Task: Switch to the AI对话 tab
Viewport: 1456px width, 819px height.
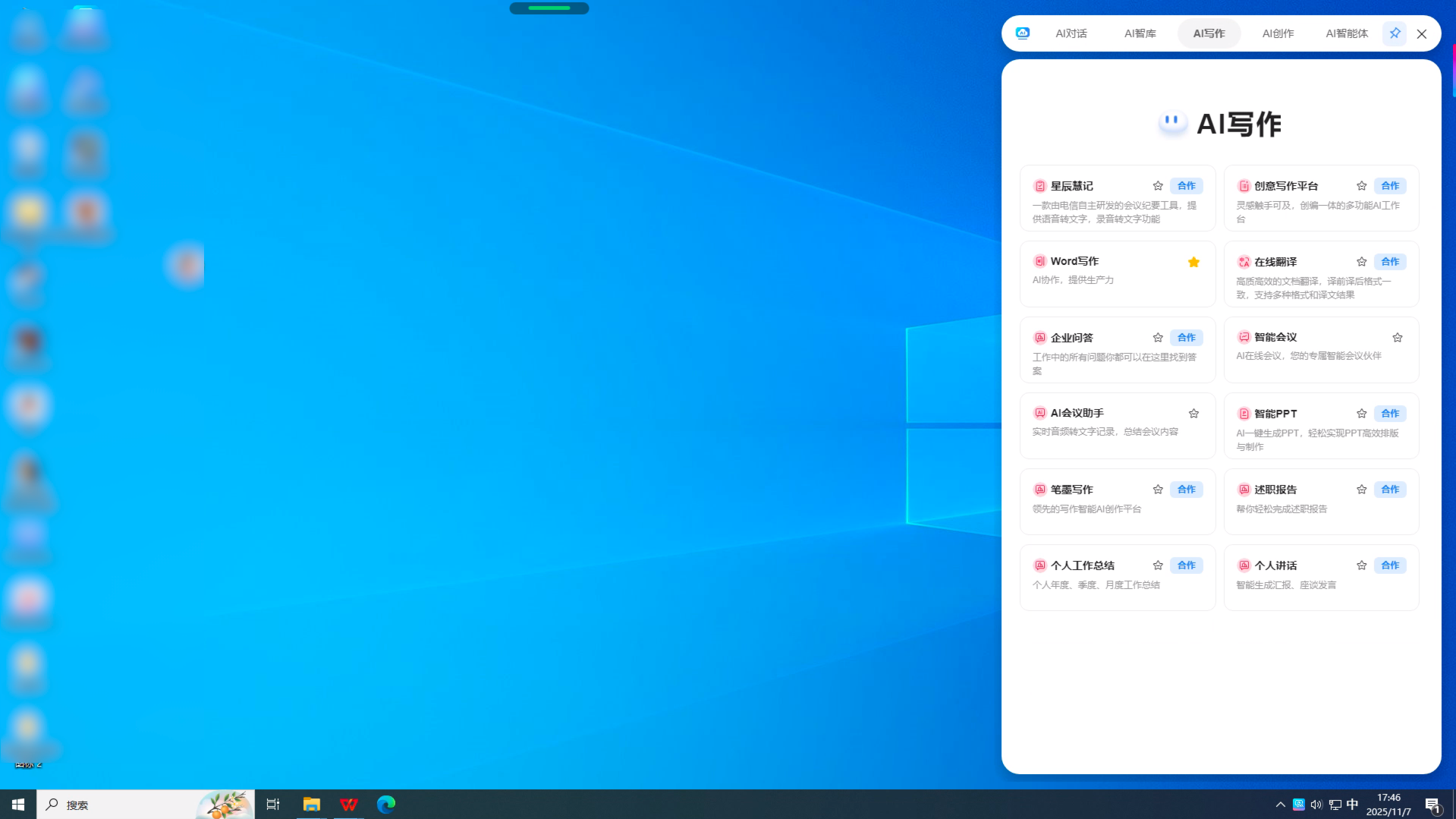Action: pyautogui.click(x=1071, y=33)
